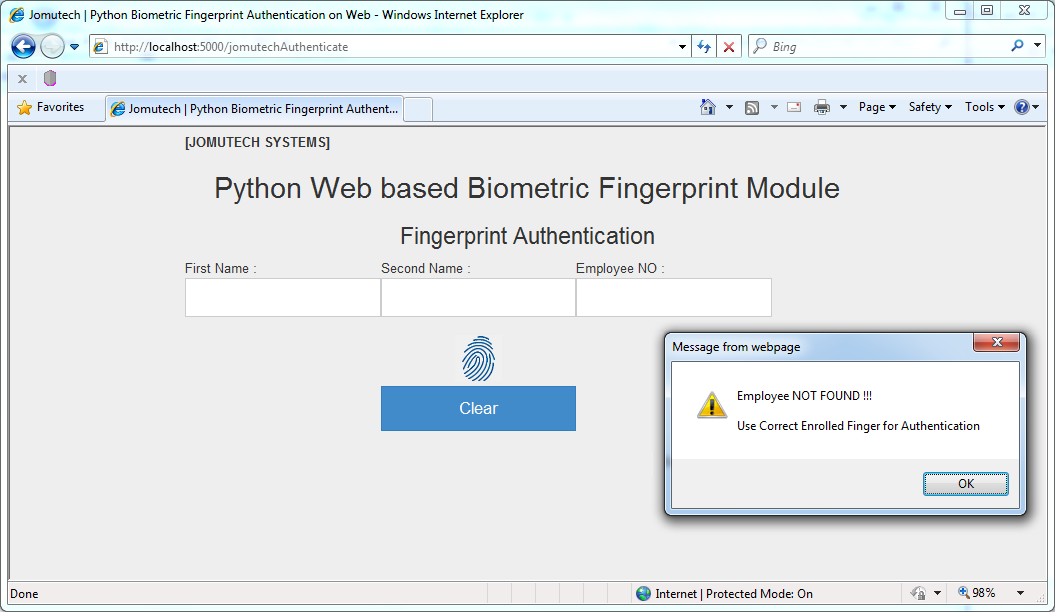
Task: Click the warning triangle in the dialog
Action: coord(711,404)
